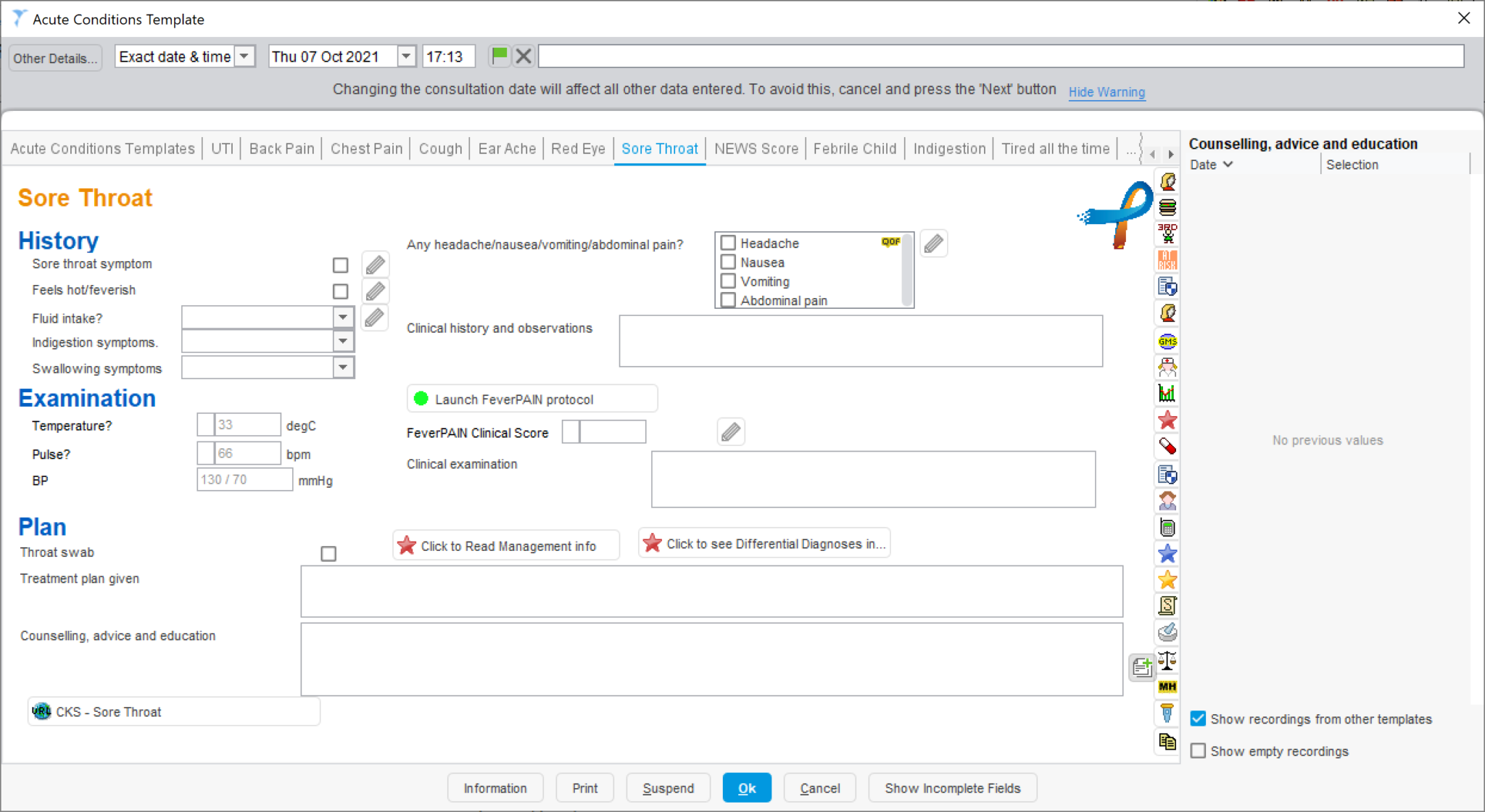Open the CKS - Sore Throat link
The image size is (1485, 812).
tap(173, 711)
